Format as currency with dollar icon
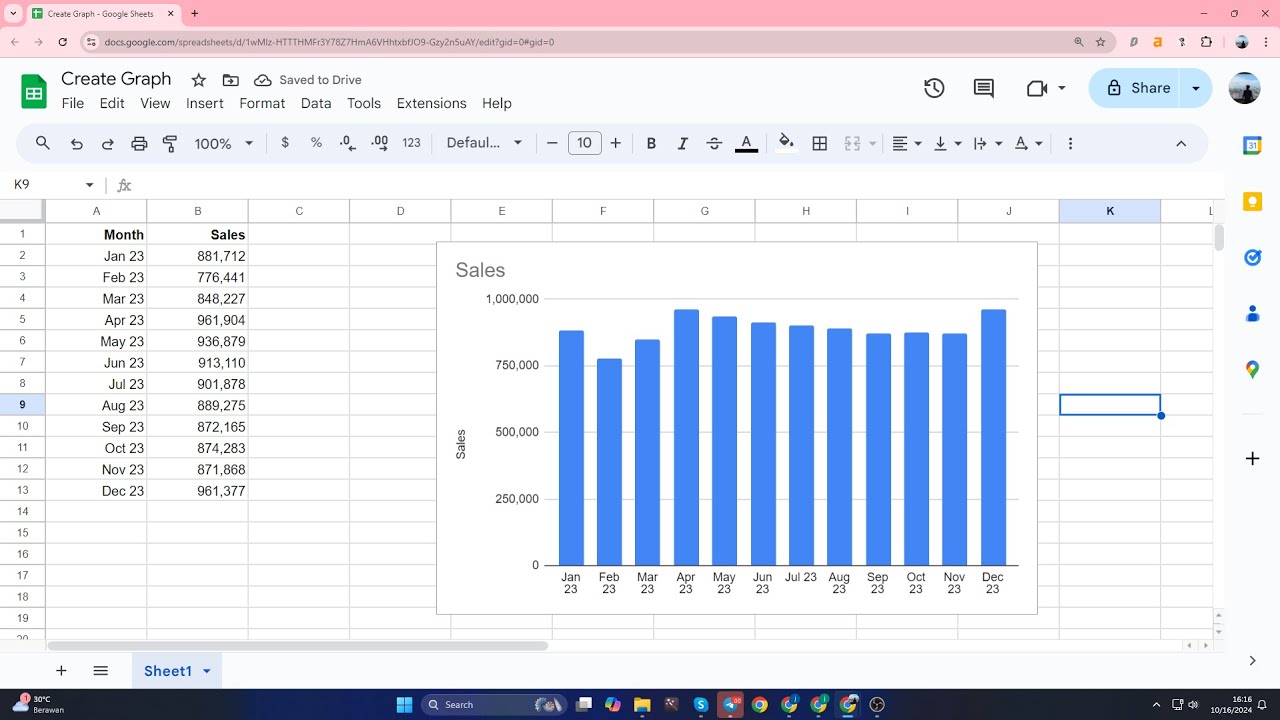The image size is (1280, 720). (x=285, y=143)
